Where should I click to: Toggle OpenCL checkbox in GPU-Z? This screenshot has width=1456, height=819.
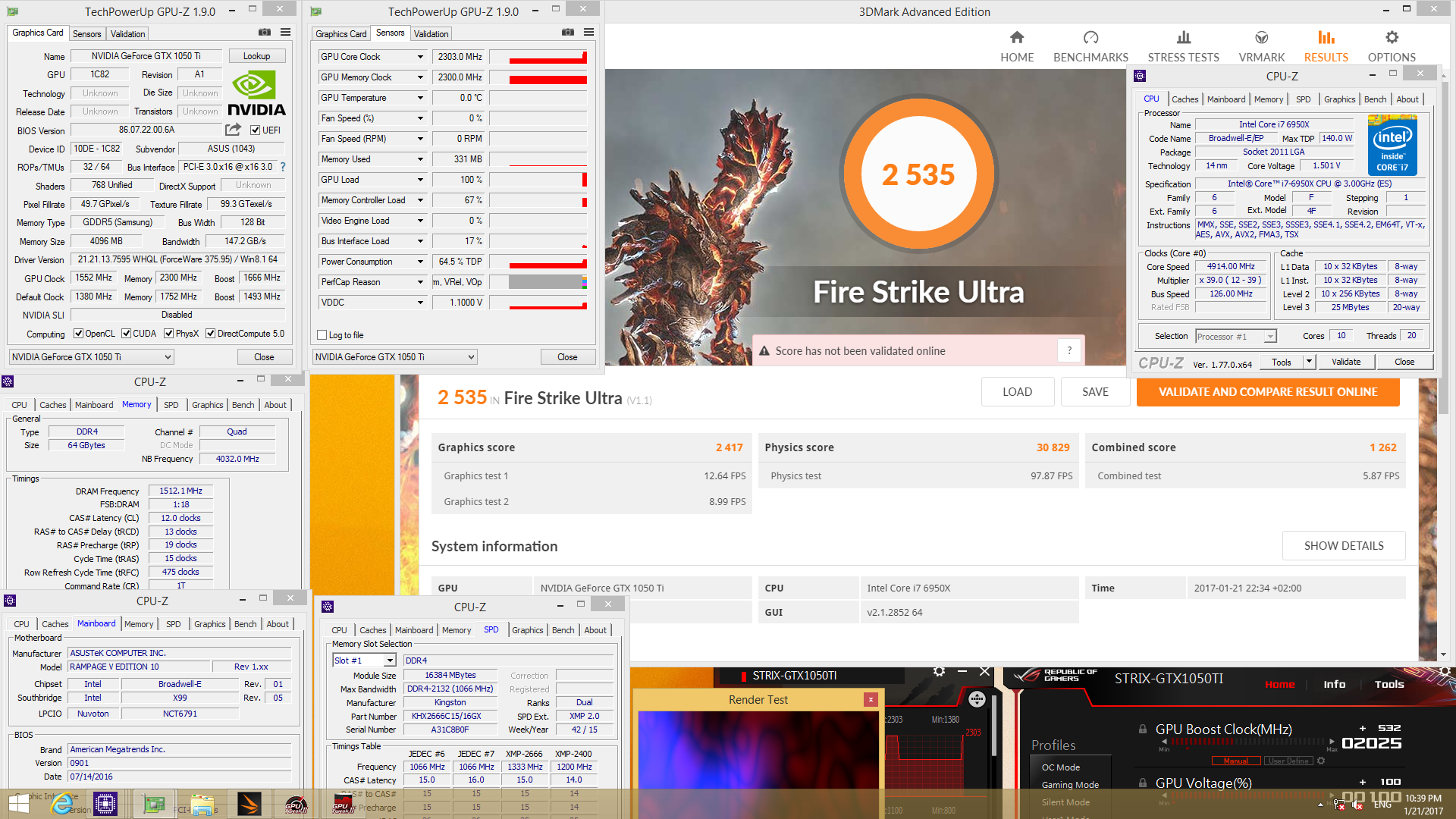pos(78,334)
